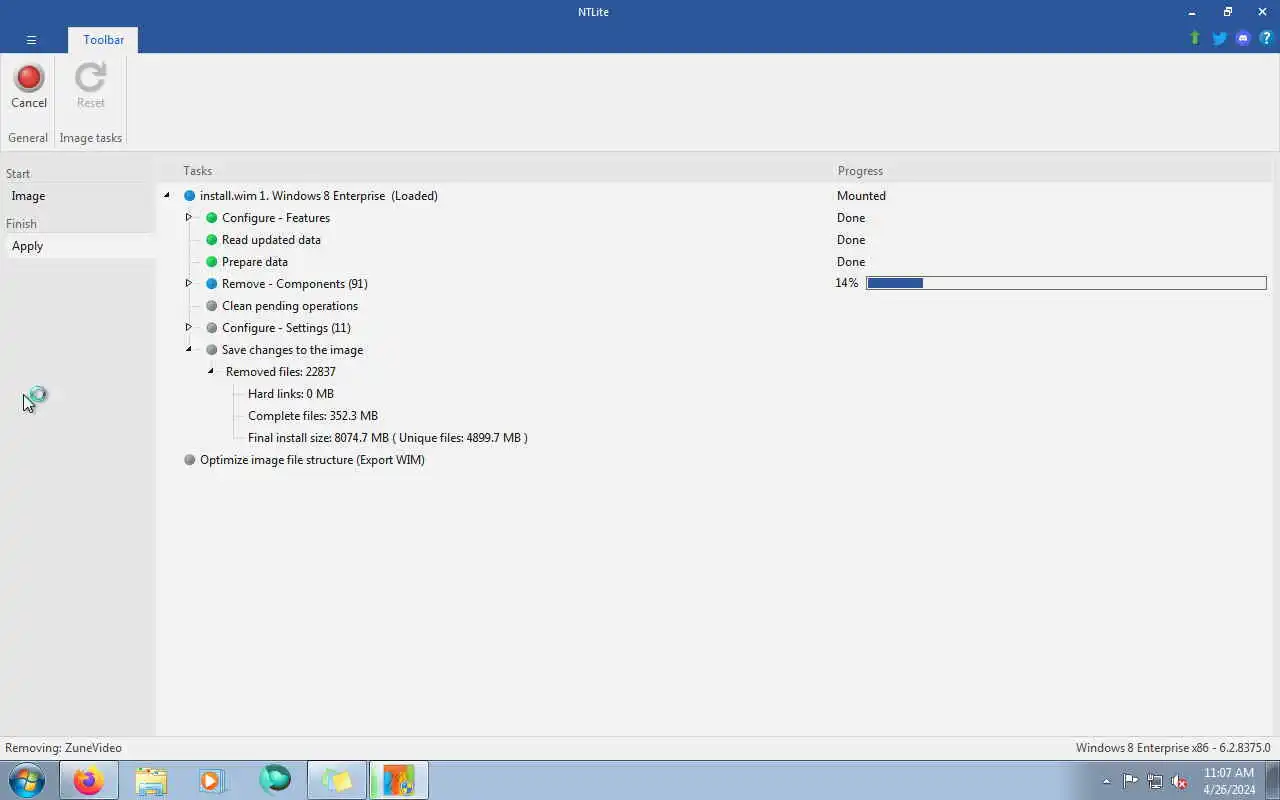
Task: Collapse Save changes to the image node
Action: pyautogui.click(x=188, y=350)
